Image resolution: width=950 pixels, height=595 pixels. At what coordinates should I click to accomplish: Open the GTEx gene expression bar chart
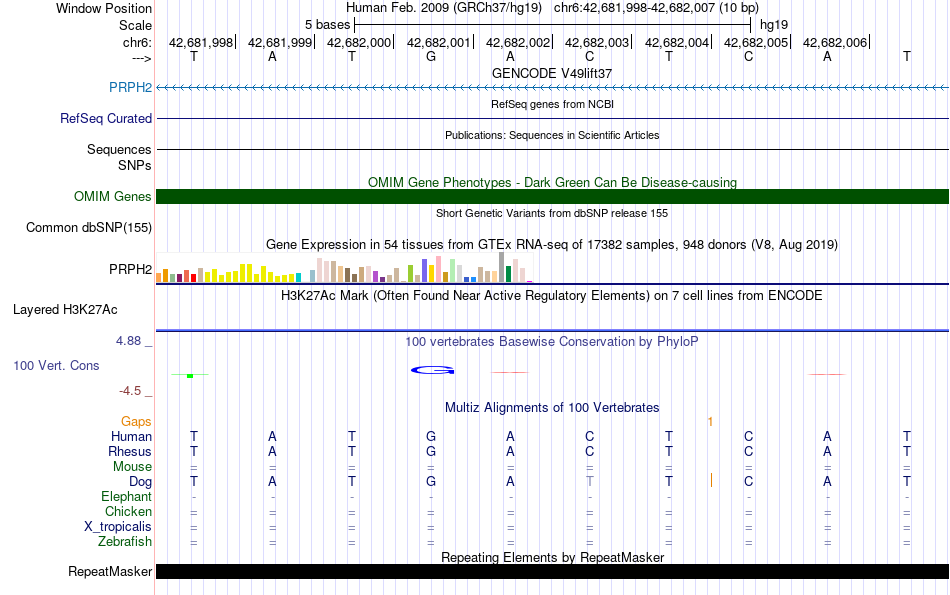click(345, 270)
